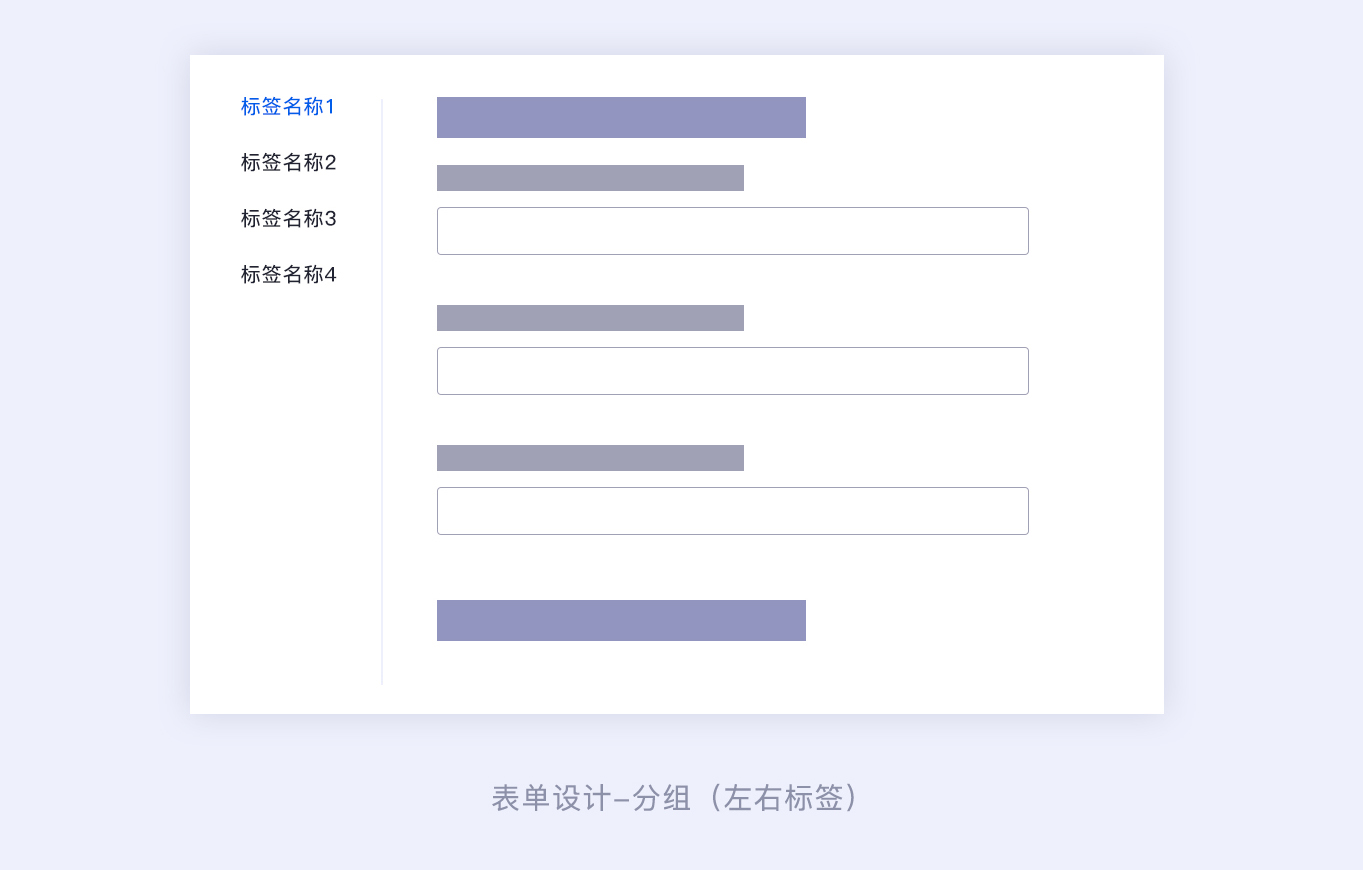This screenshot has height=870, width=1363.
Task: Activate the blue highlighted side tab
Action: coord(288,107)
